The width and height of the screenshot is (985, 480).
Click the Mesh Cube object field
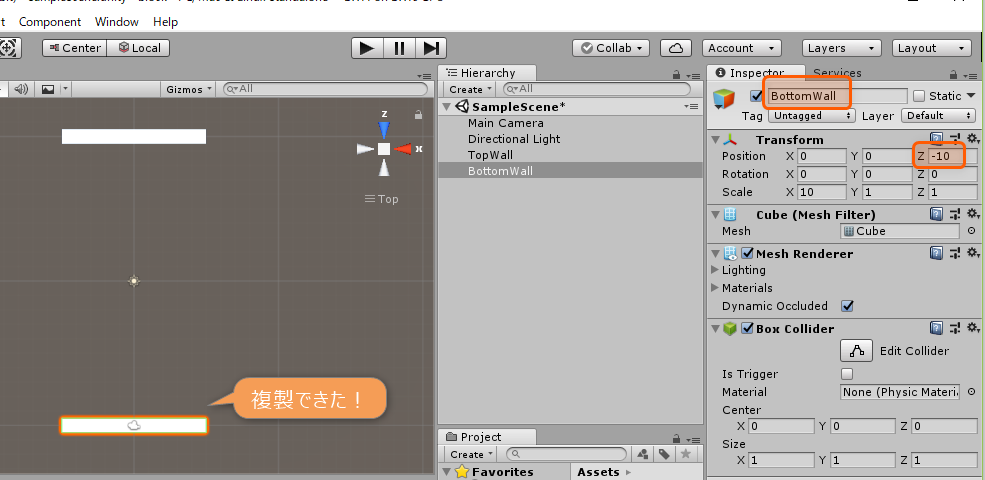(x=900, y=231)
